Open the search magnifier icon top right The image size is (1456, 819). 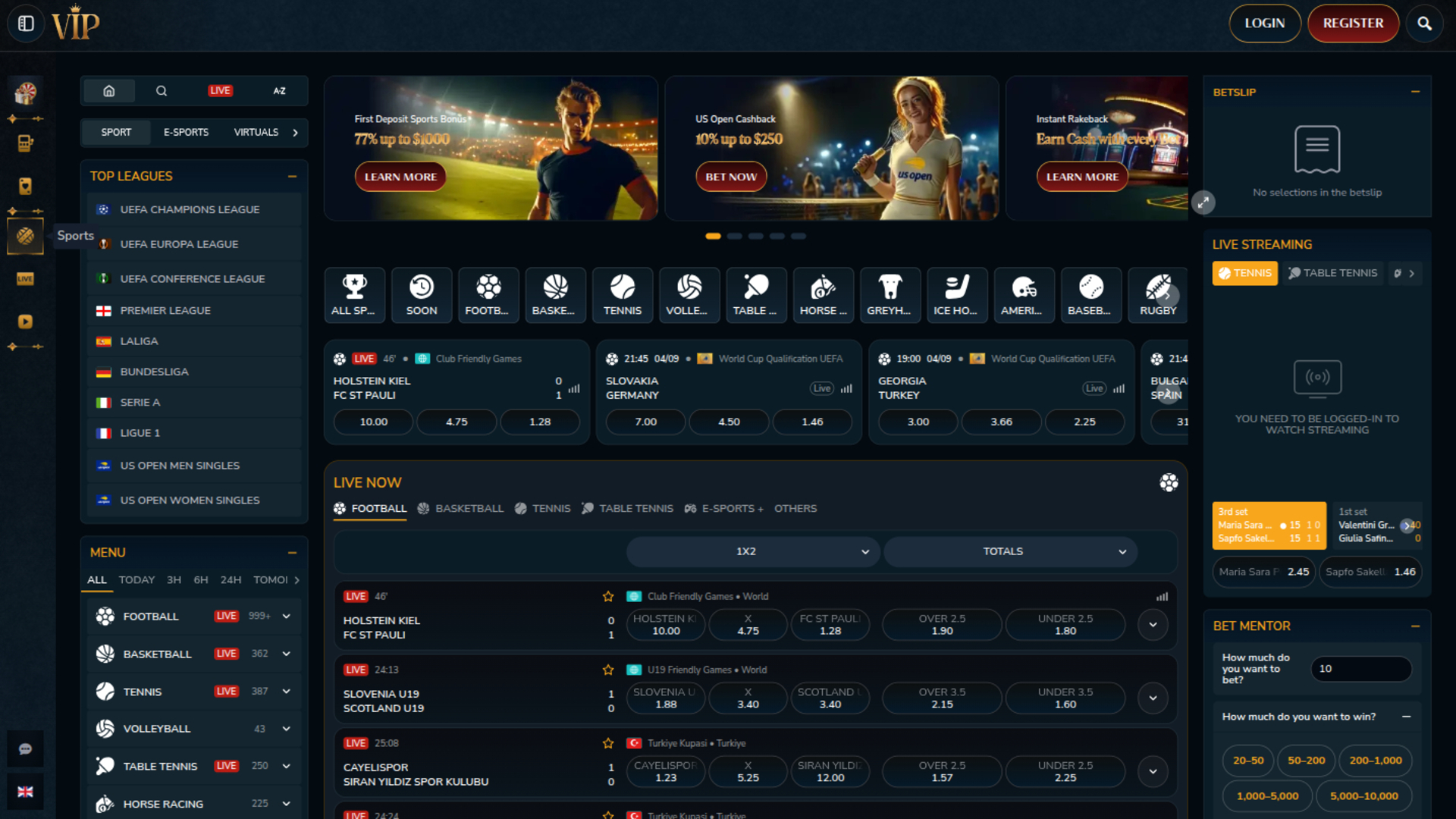(x=1424, y=24)
